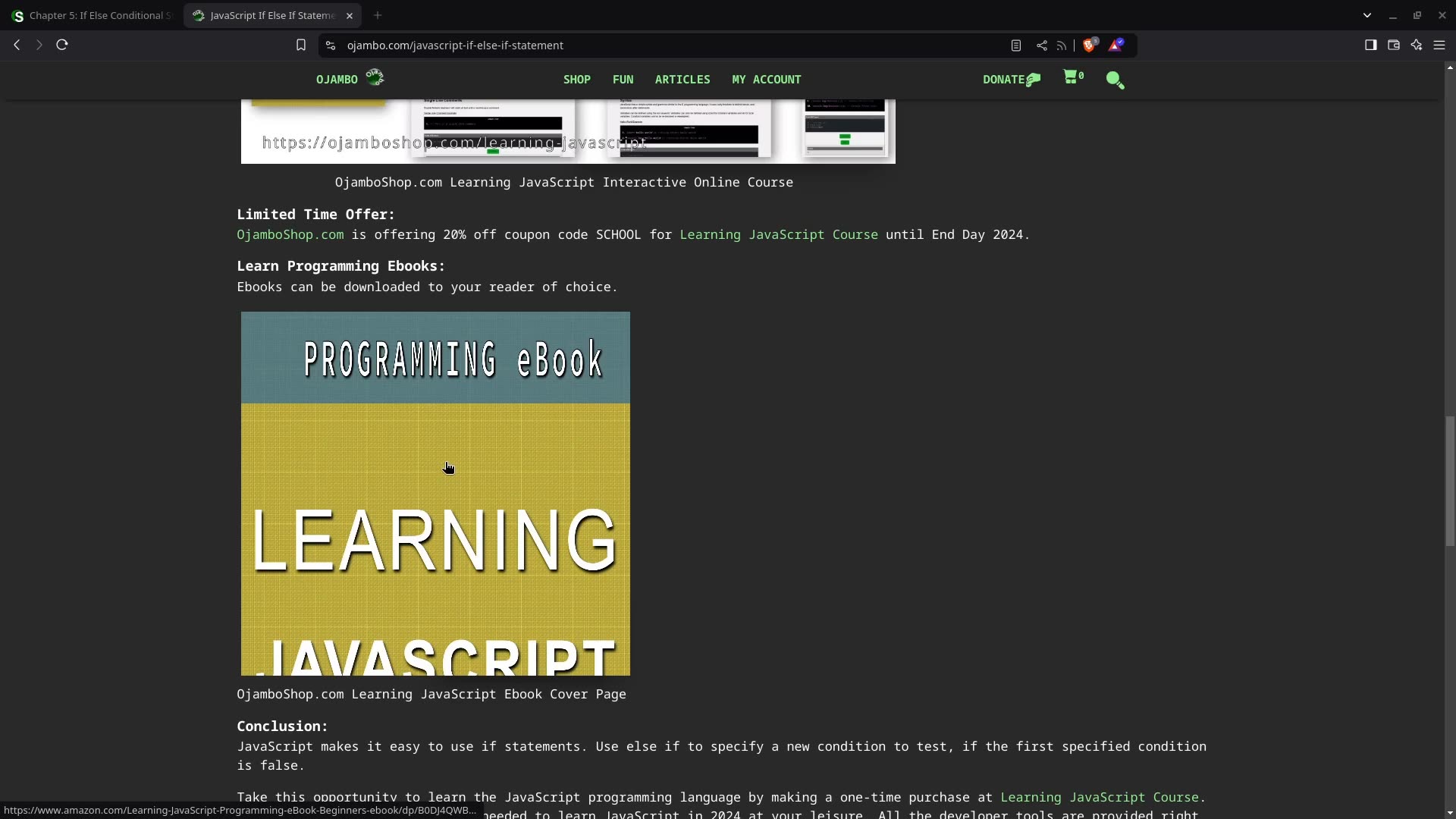Click the address bar URL field
This screenshot has height=819, width=1456.
tap(667, 45)
